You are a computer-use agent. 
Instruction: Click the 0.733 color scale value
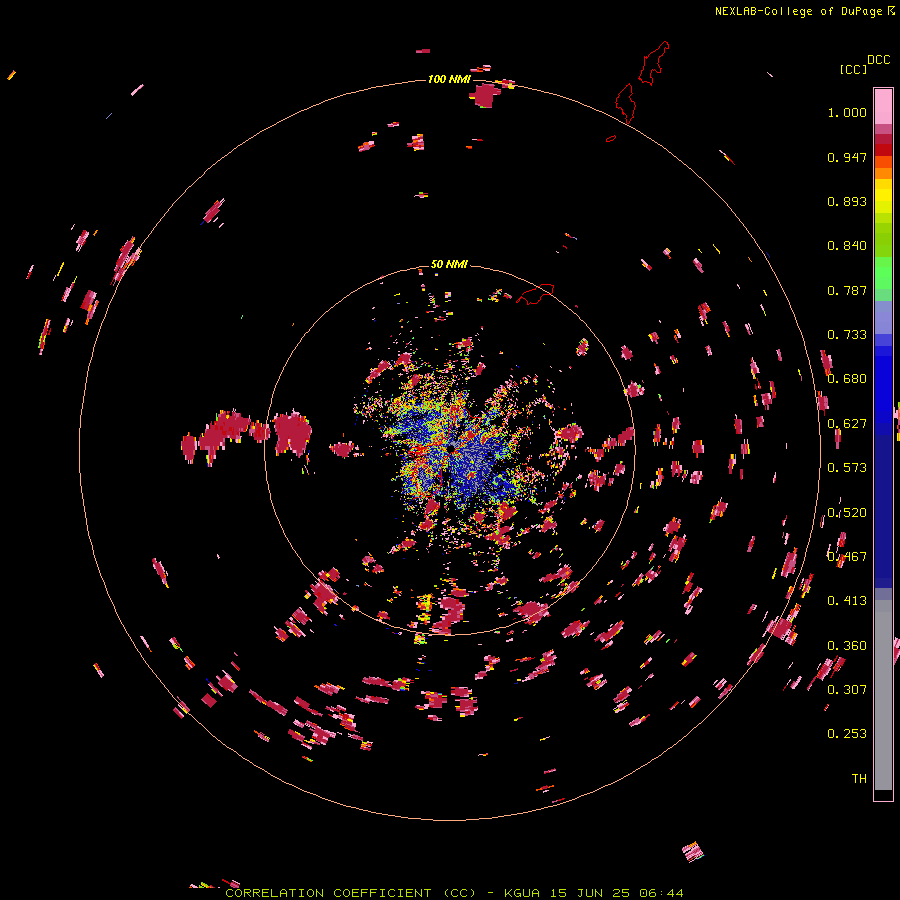pyautogui.click(x=847, y=335)
